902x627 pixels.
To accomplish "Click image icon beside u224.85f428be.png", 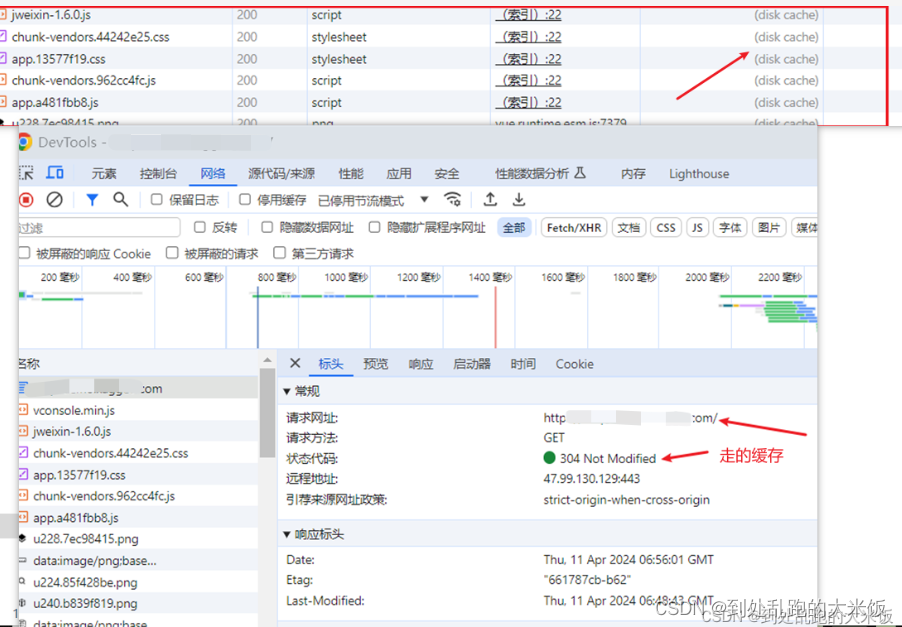I will click(22, 582).
